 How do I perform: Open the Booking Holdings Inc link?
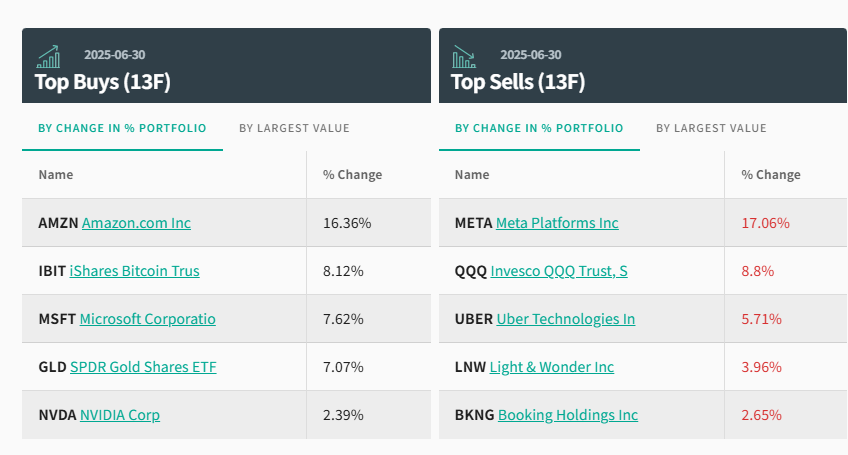tap(567, 415)
